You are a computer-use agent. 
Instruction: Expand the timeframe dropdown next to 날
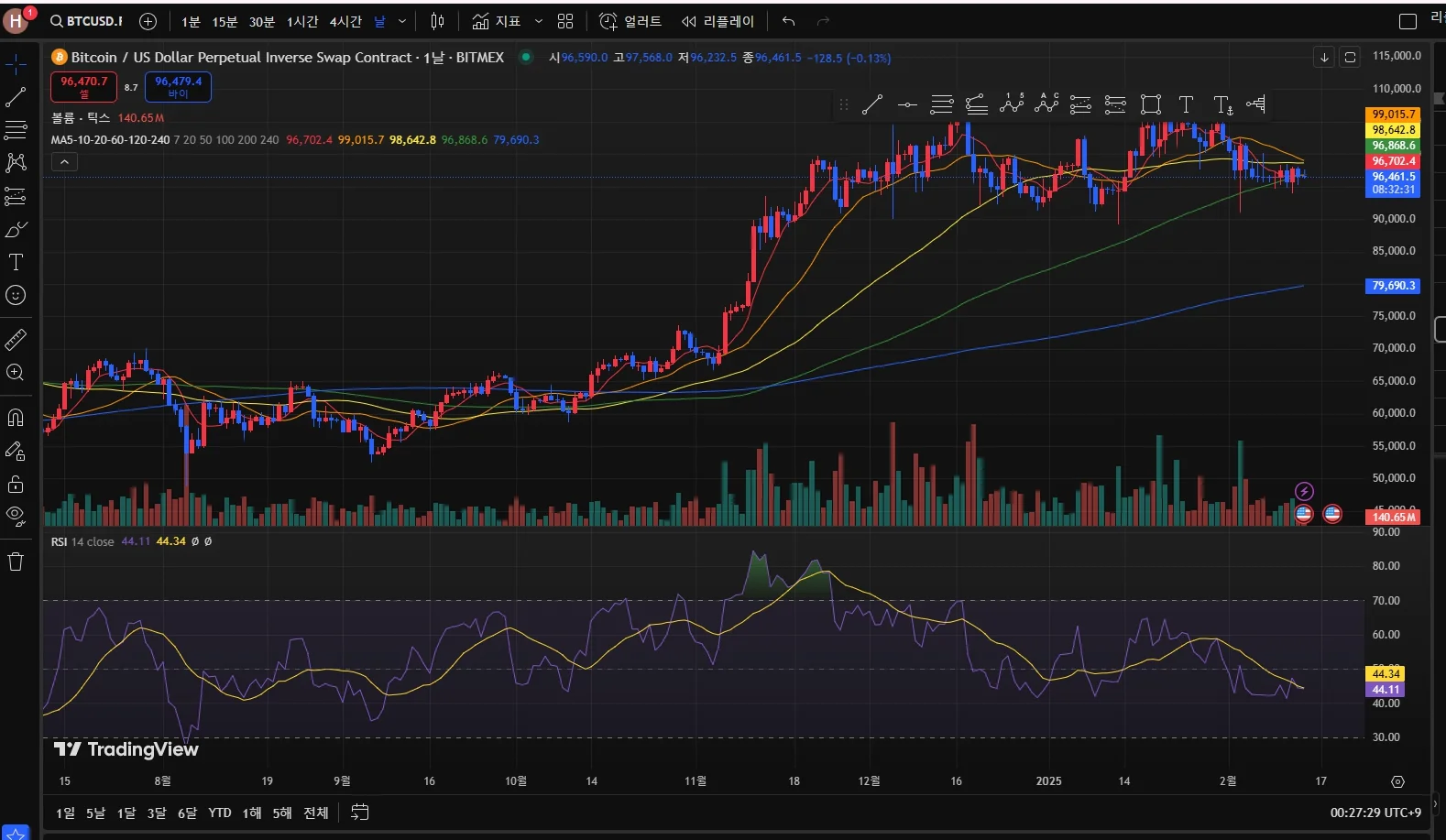402,21
